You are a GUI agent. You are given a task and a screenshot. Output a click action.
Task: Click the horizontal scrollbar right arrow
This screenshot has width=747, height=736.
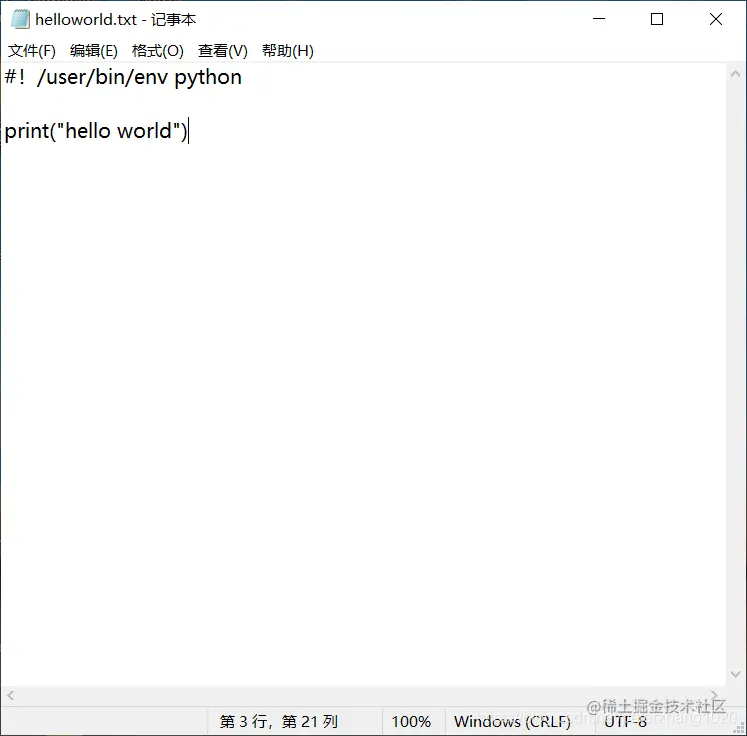(x=714, y=695)
